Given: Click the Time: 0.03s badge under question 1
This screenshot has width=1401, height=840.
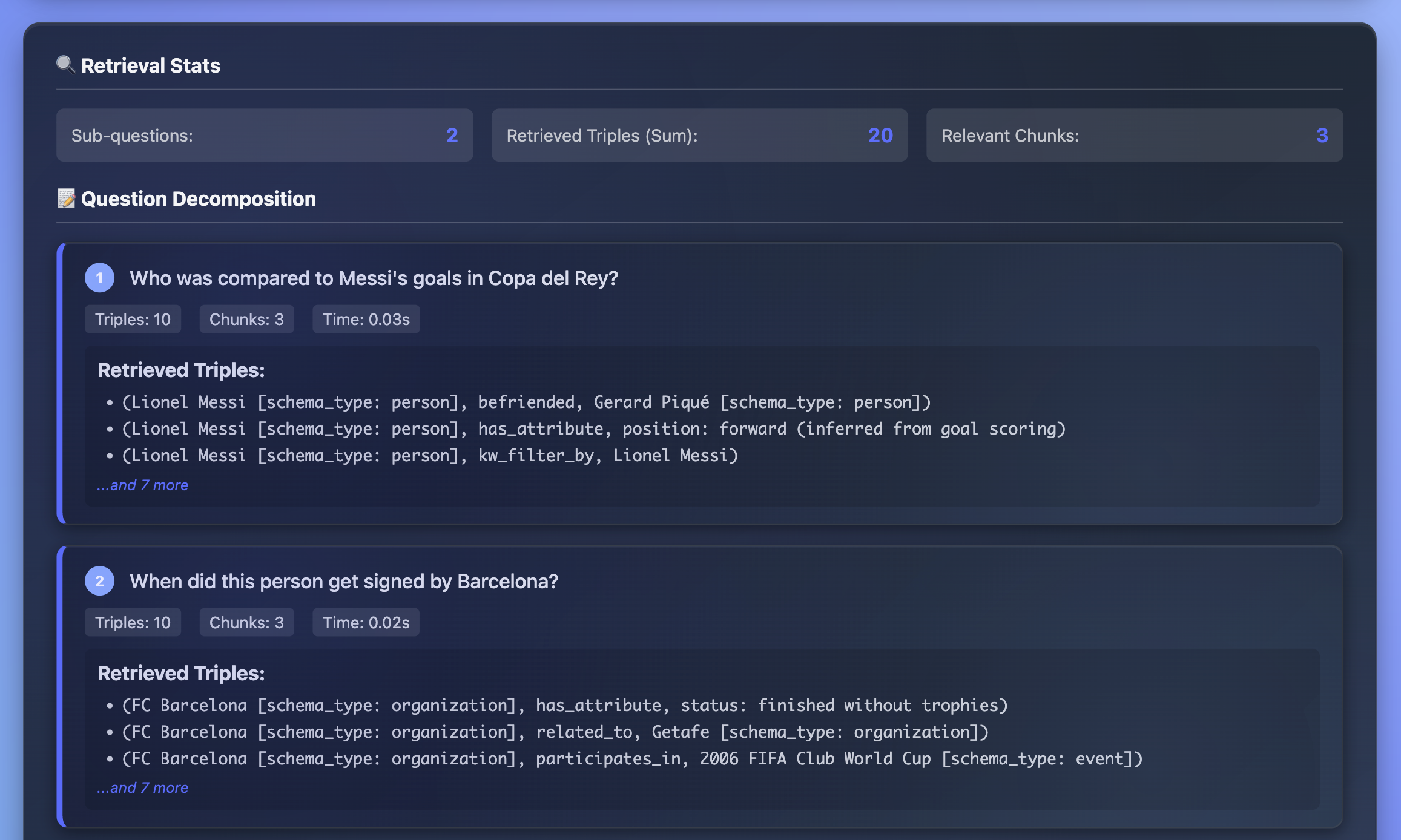Looking at the screenshot, I should (x=366, y=319).
